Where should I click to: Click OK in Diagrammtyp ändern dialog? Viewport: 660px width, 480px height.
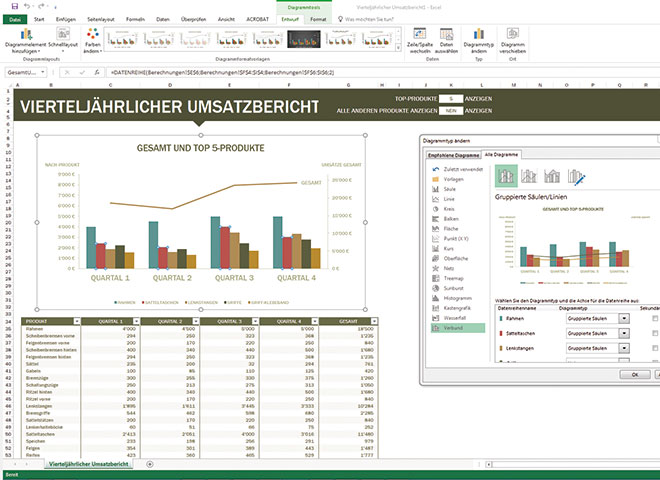point(635,374)
